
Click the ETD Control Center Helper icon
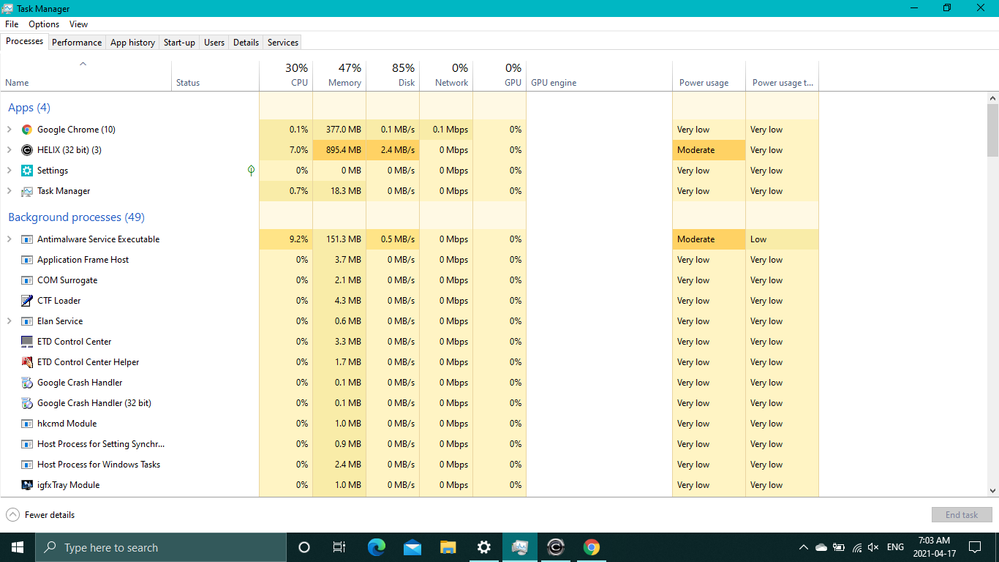[x=27, y=362]
